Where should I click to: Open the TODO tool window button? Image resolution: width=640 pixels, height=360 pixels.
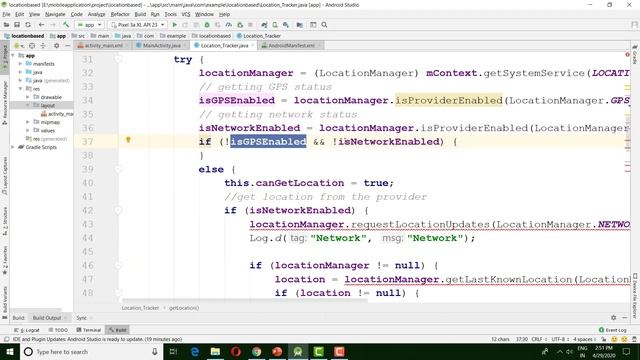58,330
